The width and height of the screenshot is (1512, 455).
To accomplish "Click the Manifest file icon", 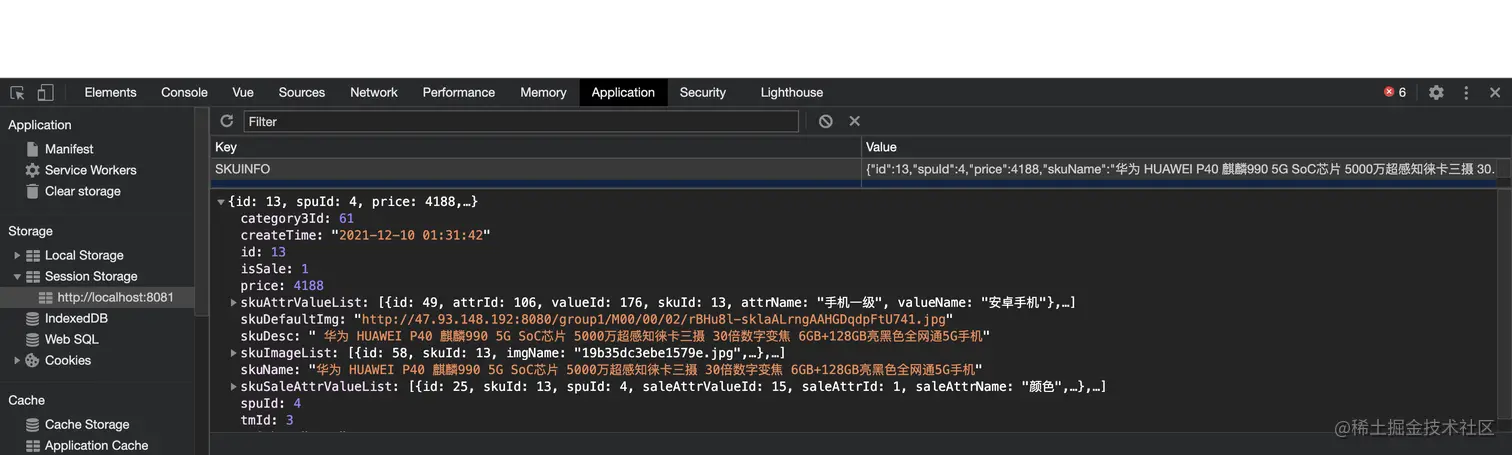I will [x=33, y=149].
